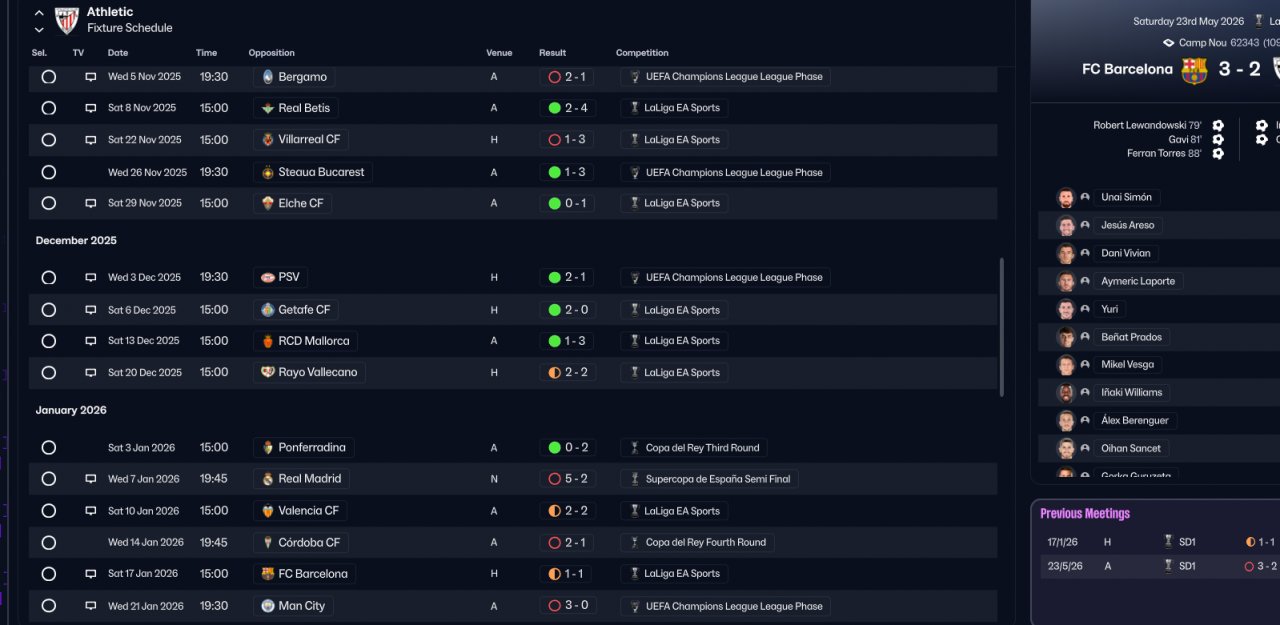Screen dimensions: 1280x625
Task: Click the down chevron next to Athletic
Action: pos(39,30)
